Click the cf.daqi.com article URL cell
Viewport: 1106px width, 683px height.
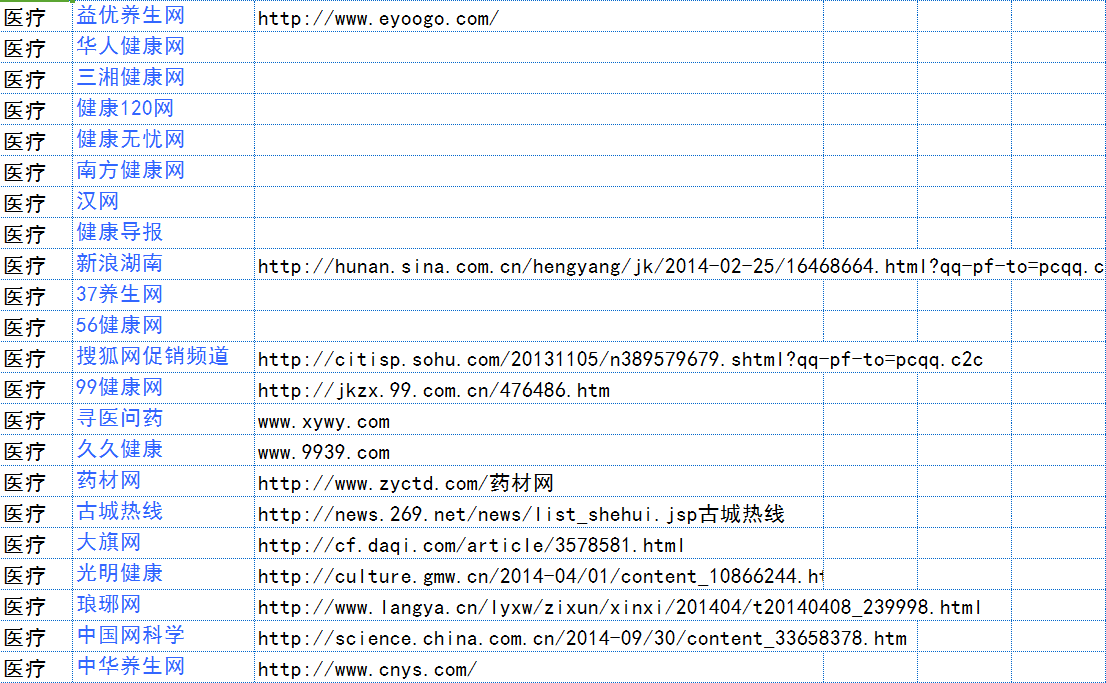tap(539, 545)
